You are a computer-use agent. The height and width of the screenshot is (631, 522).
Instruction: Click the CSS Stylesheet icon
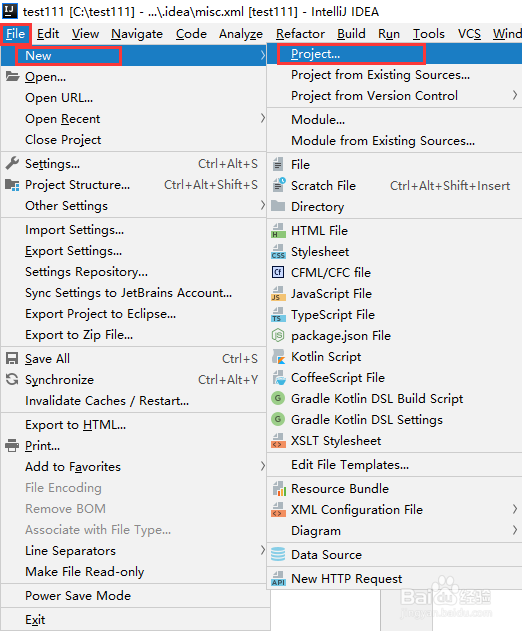[x=278, y=252]
